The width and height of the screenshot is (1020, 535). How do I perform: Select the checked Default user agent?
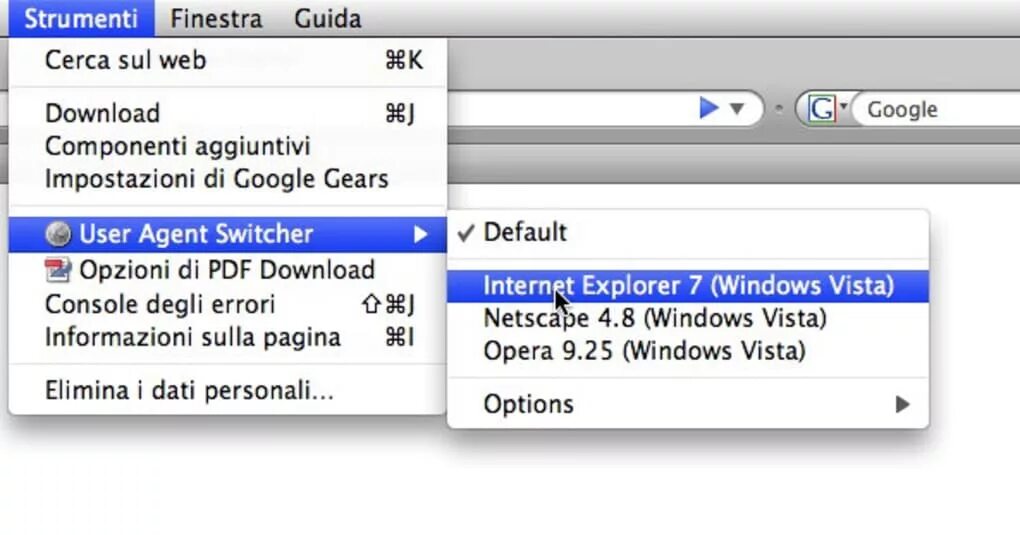point(688,232)
